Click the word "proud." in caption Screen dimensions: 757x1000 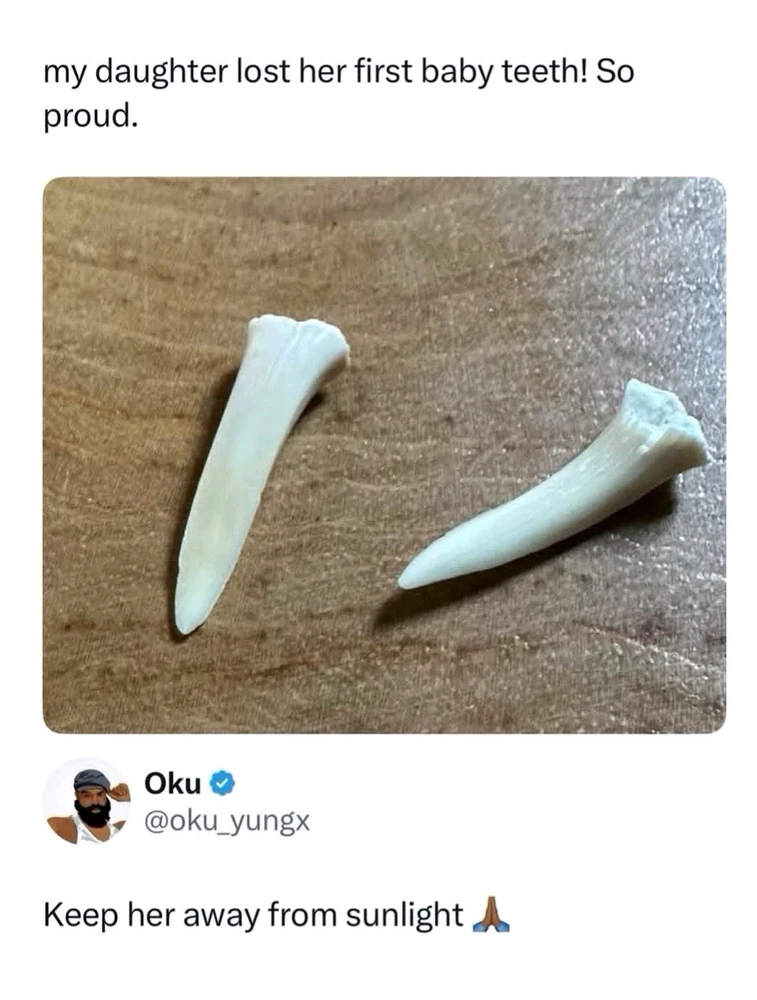pyautogui.click(x=91, y=116)
